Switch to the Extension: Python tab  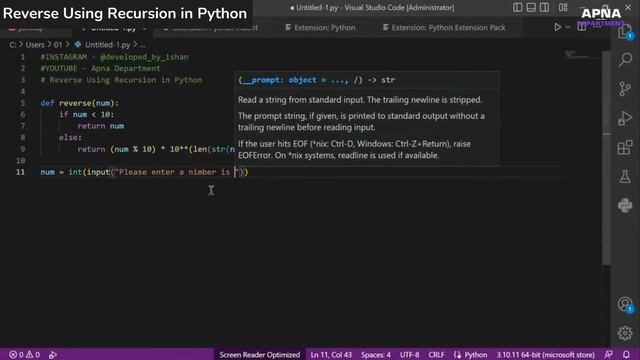(320, 27)
